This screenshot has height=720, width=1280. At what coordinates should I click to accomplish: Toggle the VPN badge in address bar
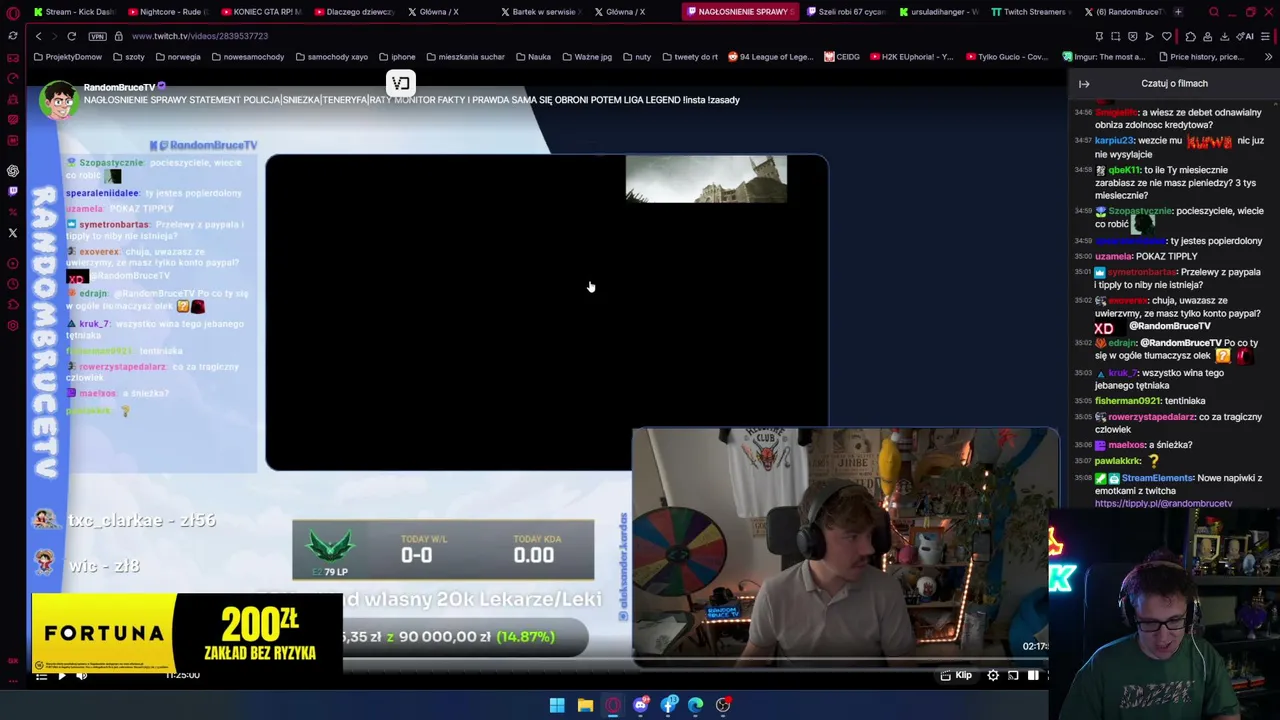point(97,36)
